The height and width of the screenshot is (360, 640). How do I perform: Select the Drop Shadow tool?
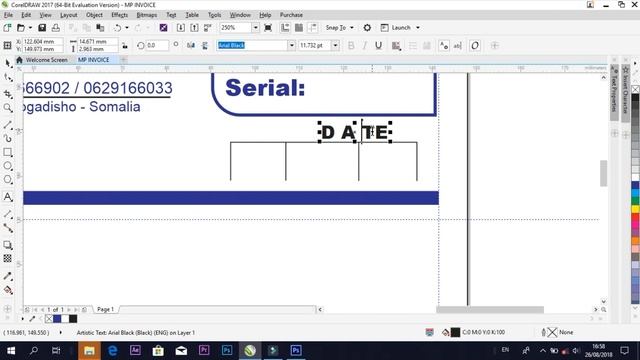point(8,245)
